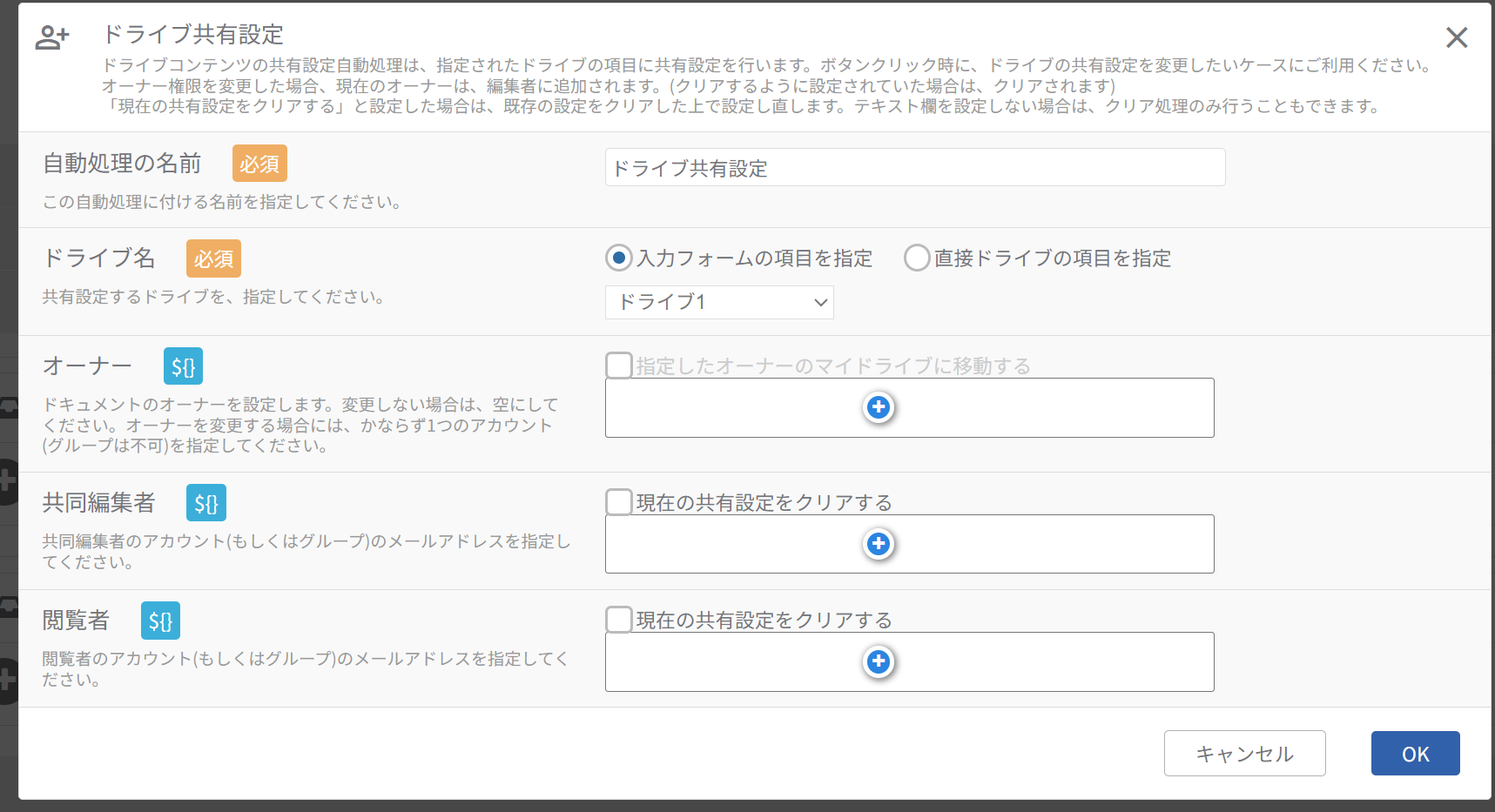
Task: Add a viewer with the plus icon
Action: [879, 661]
